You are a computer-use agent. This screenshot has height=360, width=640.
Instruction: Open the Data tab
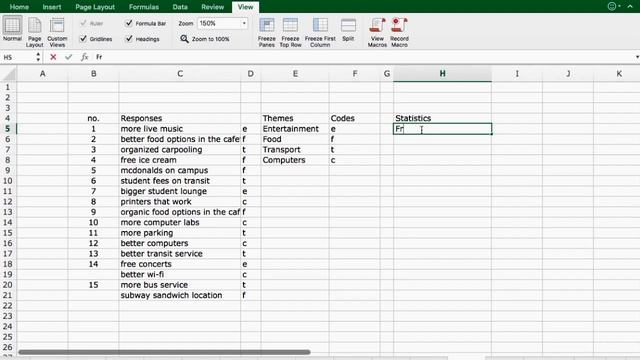tap(180, 7)
